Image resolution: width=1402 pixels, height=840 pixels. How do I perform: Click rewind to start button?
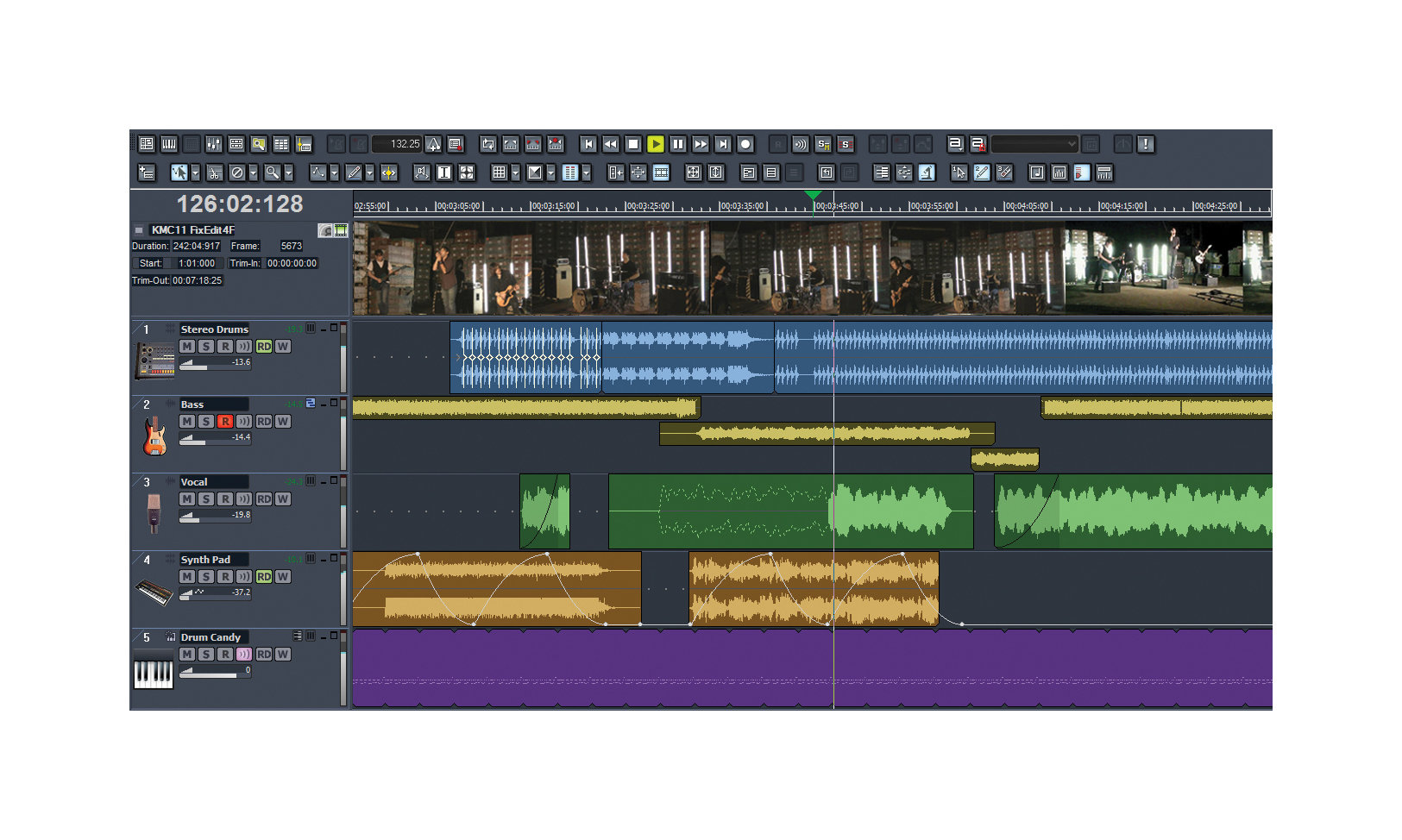point(588,144)
